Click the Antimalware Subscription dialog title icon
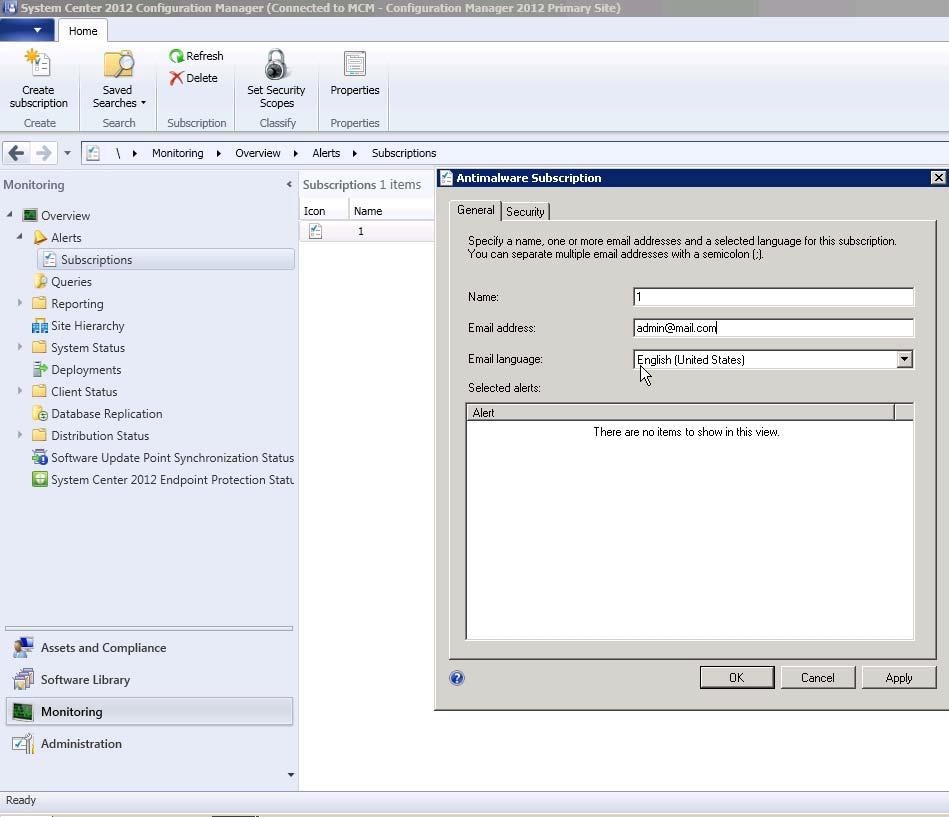Screen dimensions: 949x817 coord(446,178)
